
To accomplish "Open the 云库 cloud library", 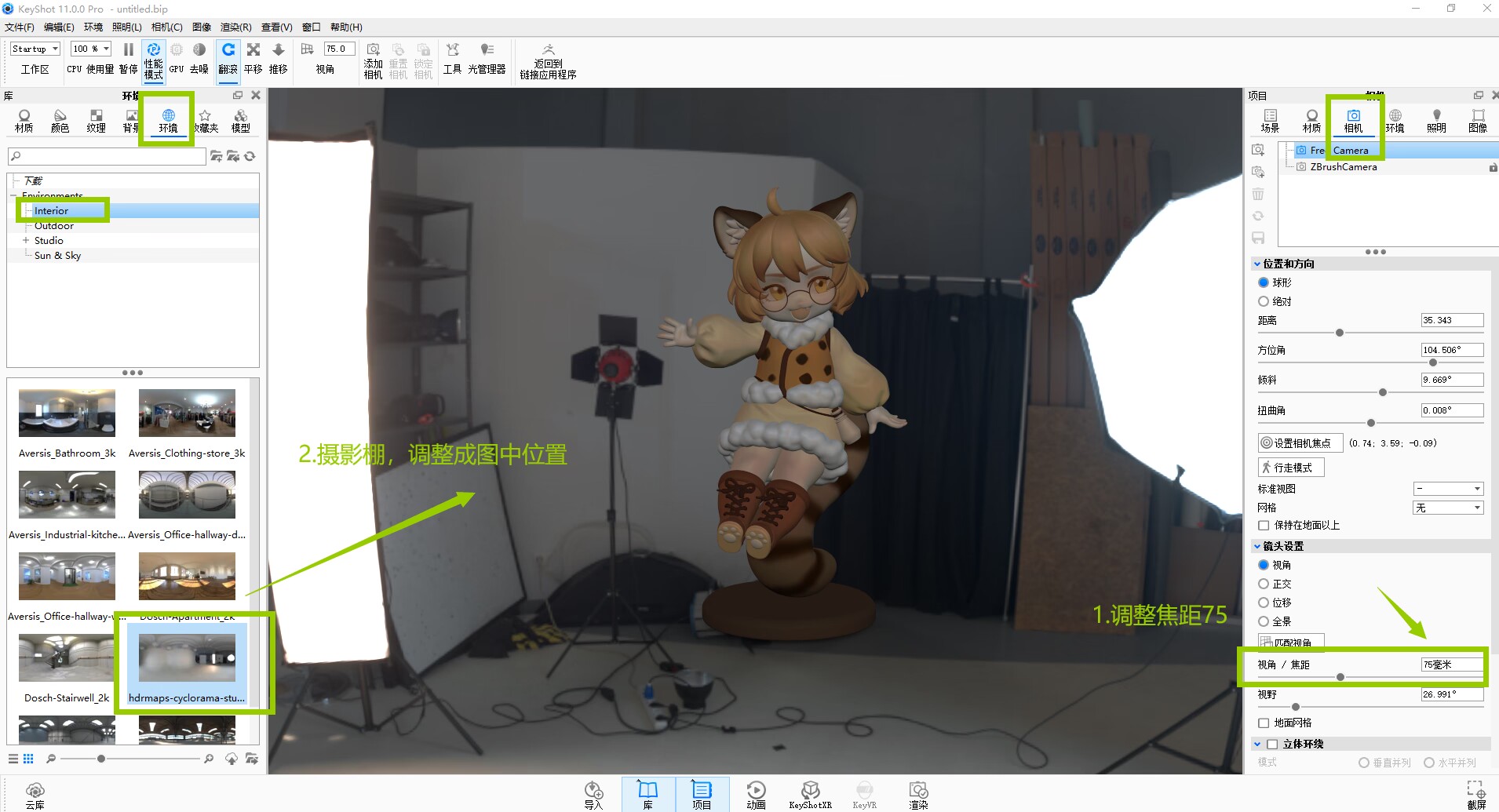I will point(35,795).
